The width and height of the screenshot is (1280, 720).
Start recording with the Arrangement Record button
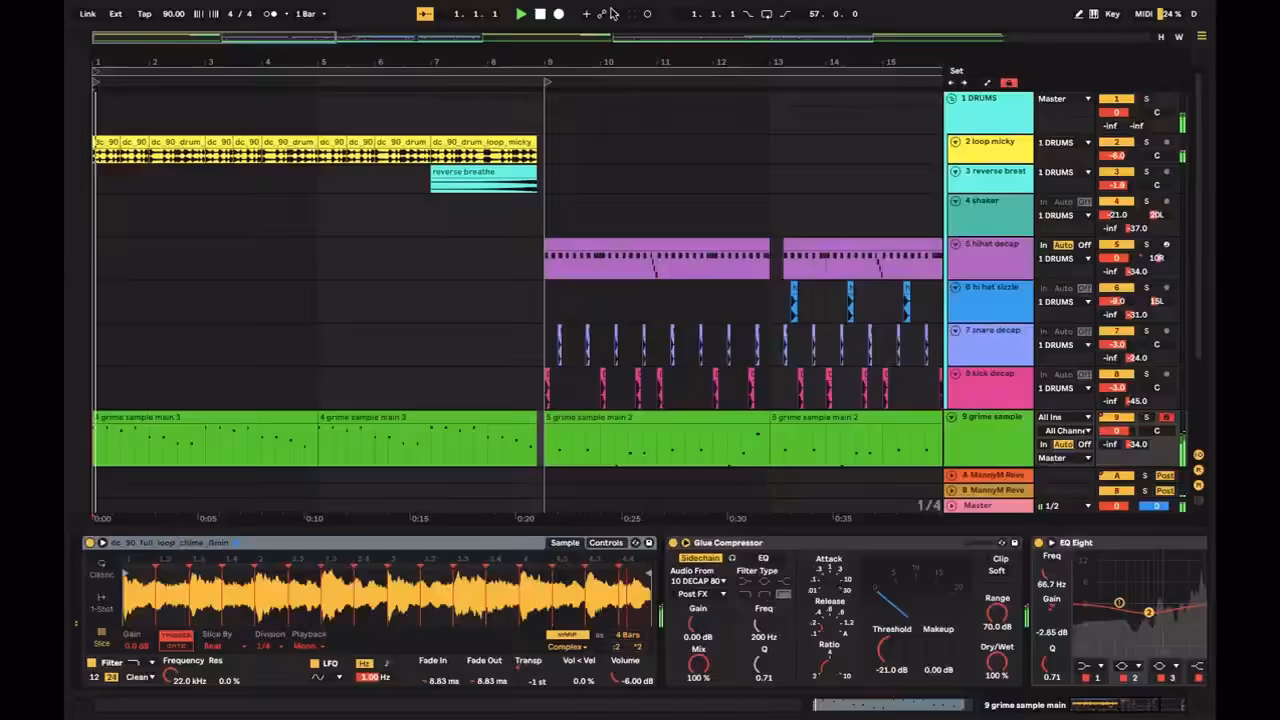pos(559,14)
